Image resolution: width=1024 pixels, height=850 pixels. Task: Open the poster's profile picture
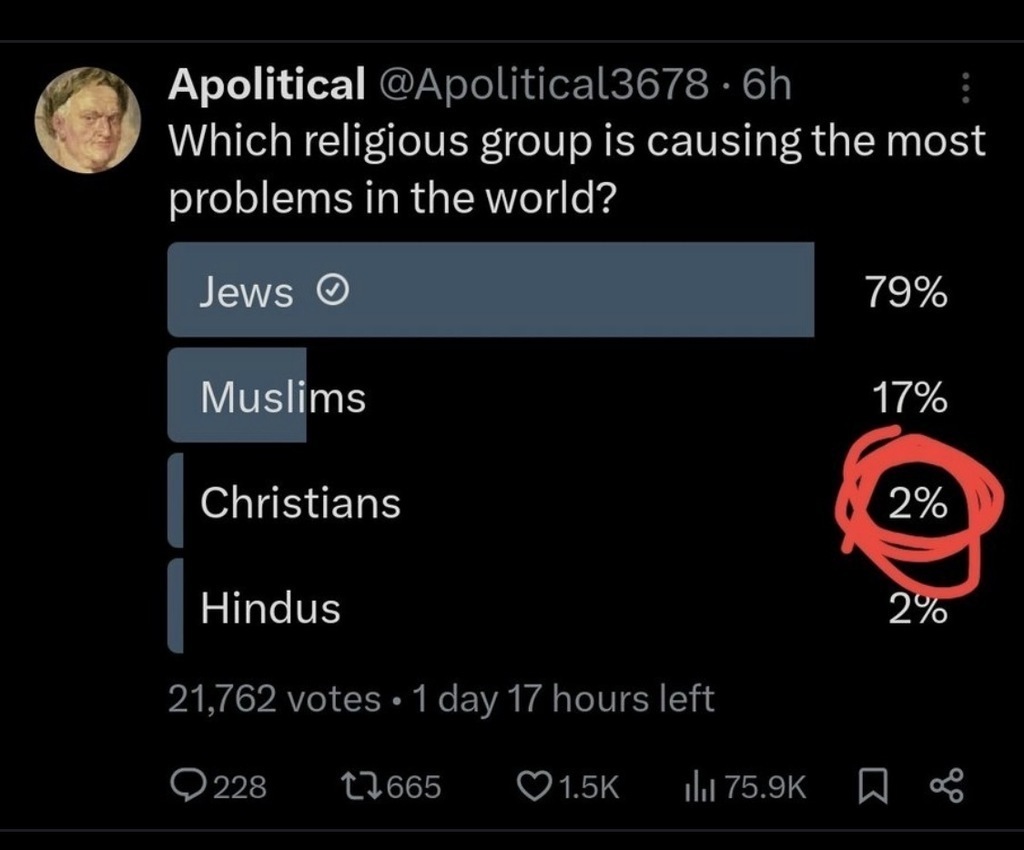pyautogui.click(x=88, y=120)
